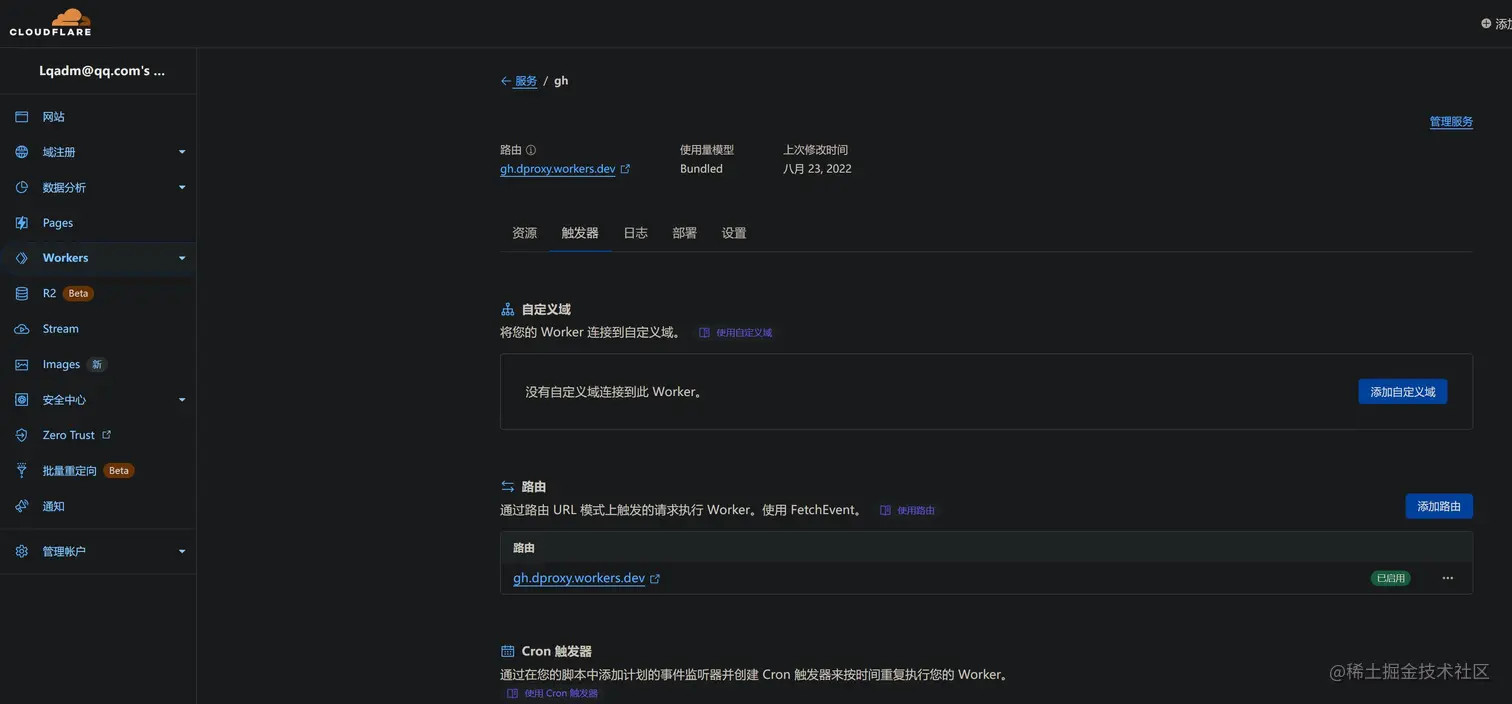This screenshot has width=1512, height=704.
Task: Click the Cron 触发器 calendar icon
Action: click(x=507, y=651)
